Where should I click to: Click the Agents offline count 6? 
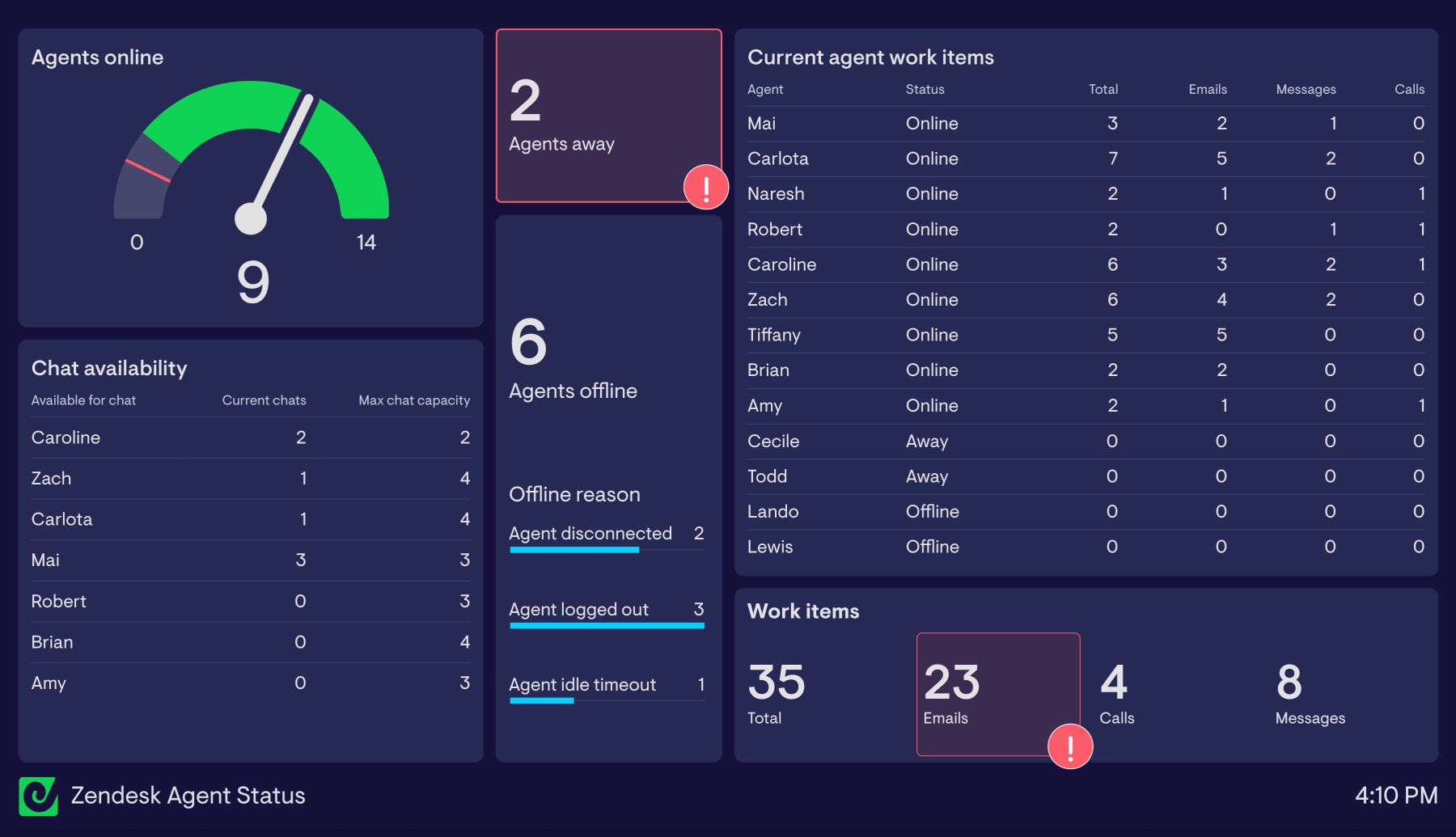tap(529, 341)
